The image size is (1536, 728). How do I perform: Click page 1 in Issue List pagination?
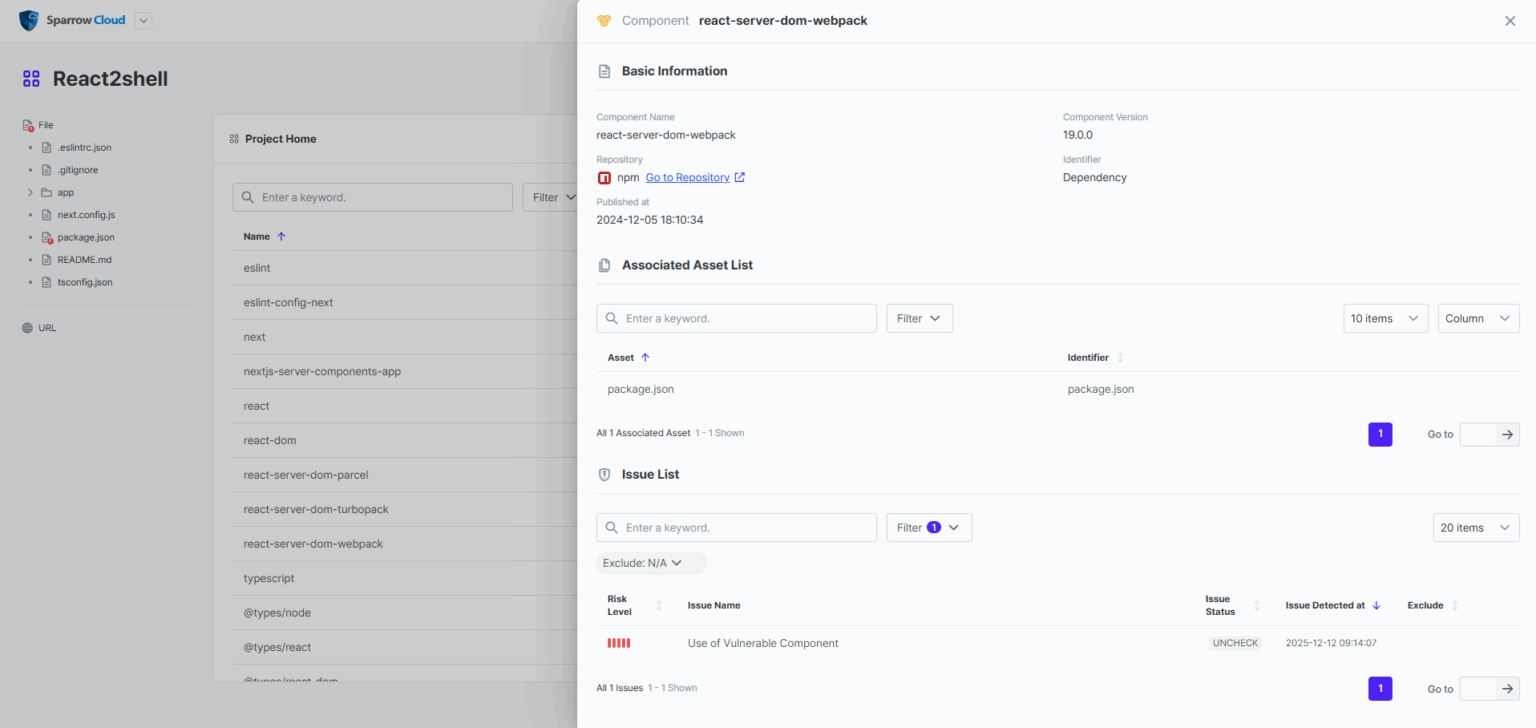(x=1380, y=688)
